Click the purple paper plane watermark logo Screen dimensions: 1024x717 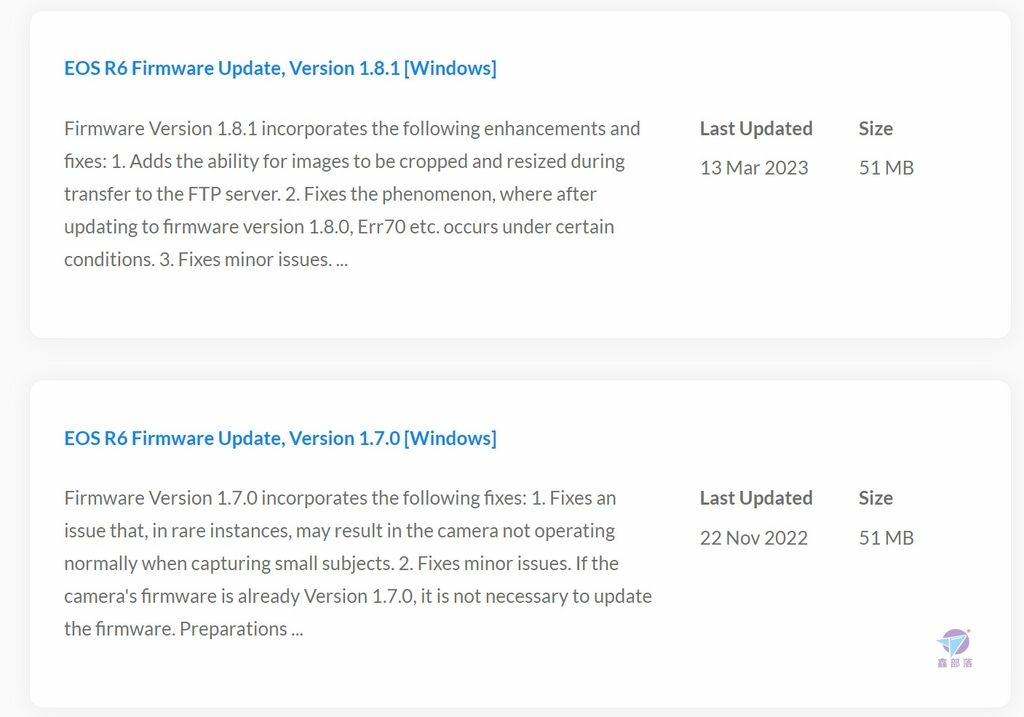coord(954,643)
